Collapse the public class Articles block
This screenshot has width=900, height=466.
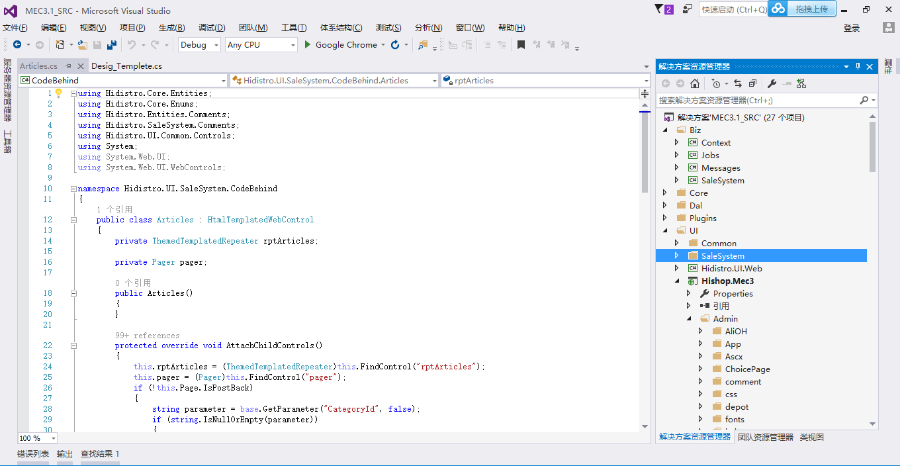[x=73, y=220]
